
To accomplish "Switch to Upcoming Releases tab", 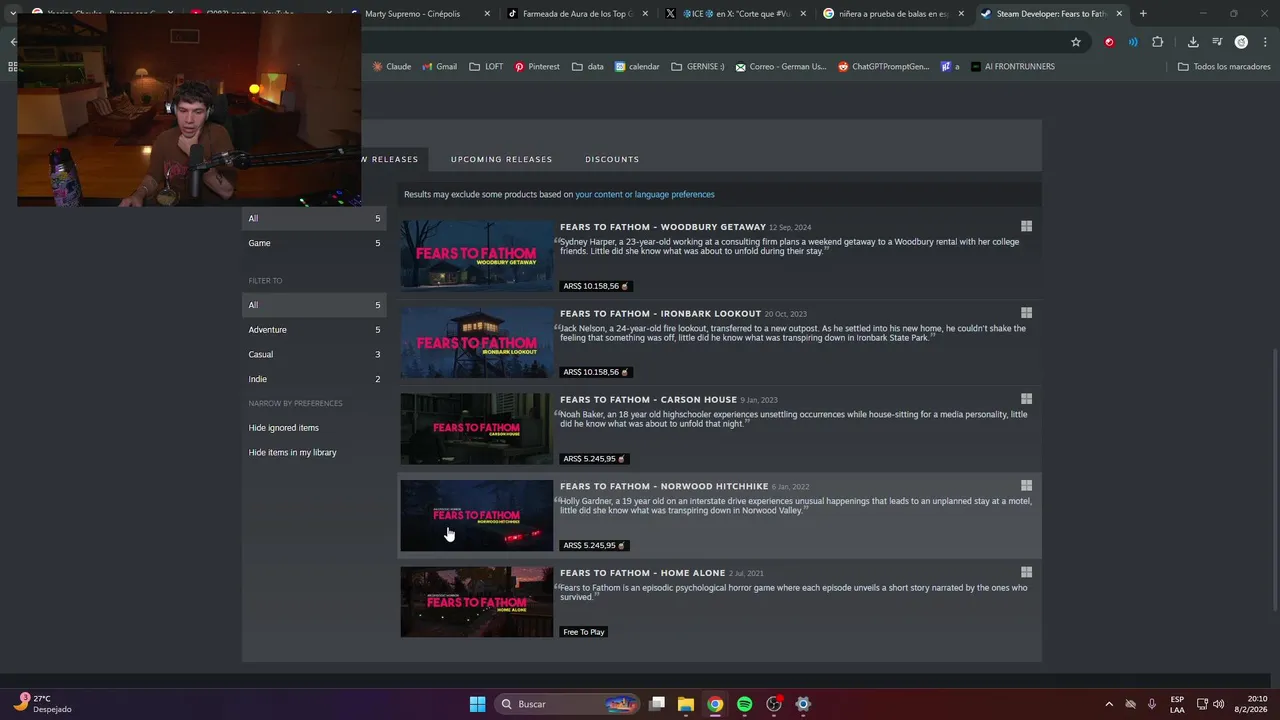I will pyautogui.click(x=501, y=159).
